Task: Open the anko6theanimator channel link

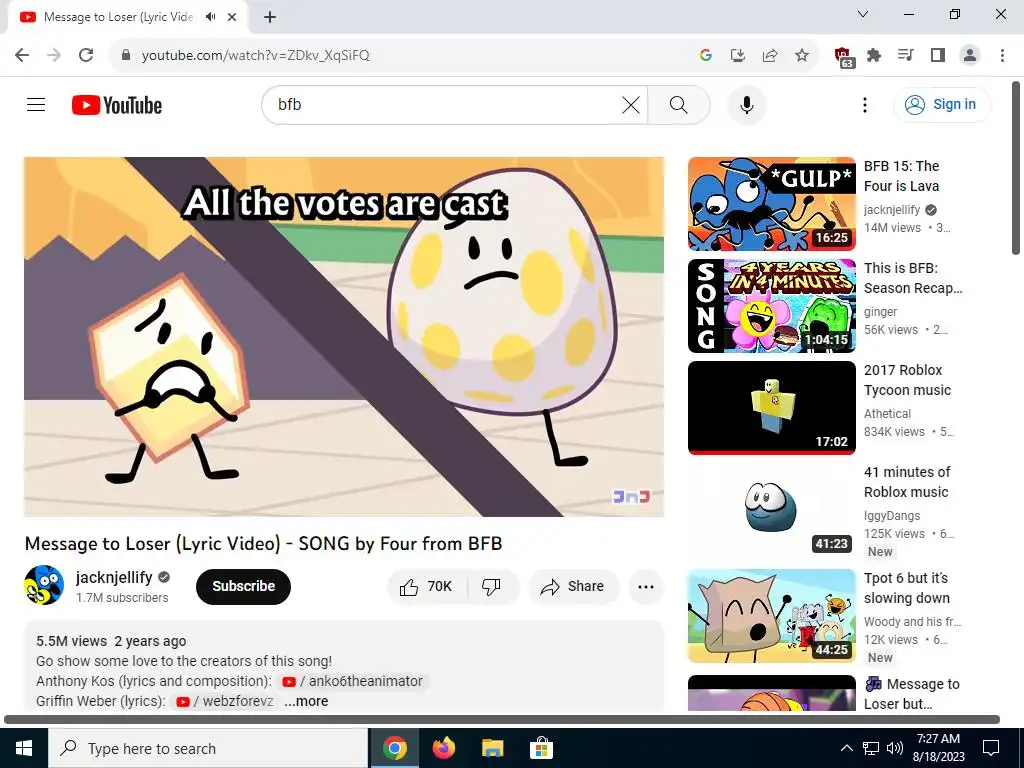Action: click(353, 681)
